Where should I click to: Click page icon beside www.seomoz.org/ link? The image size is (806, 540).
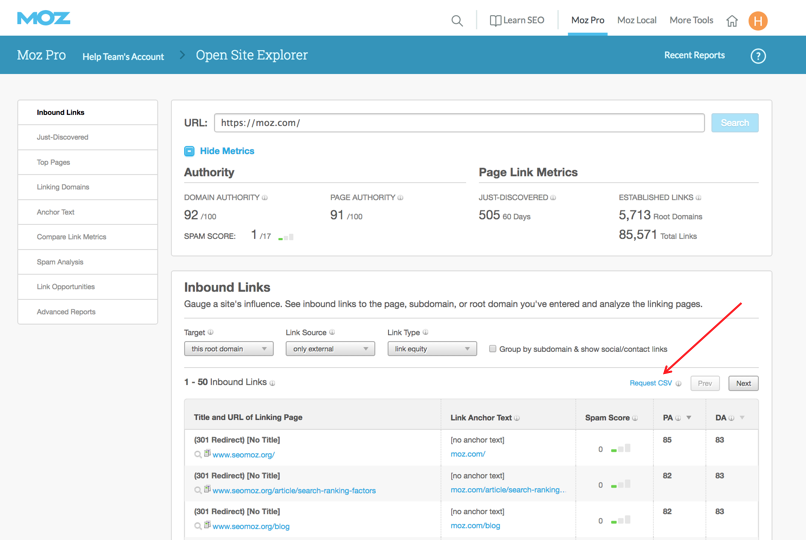coord(207,454)
